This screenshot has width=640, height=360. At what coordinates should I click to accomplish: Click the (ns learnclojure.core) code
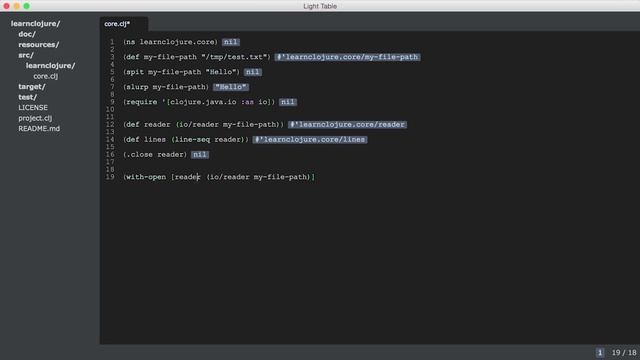click(x=171, y=42)
